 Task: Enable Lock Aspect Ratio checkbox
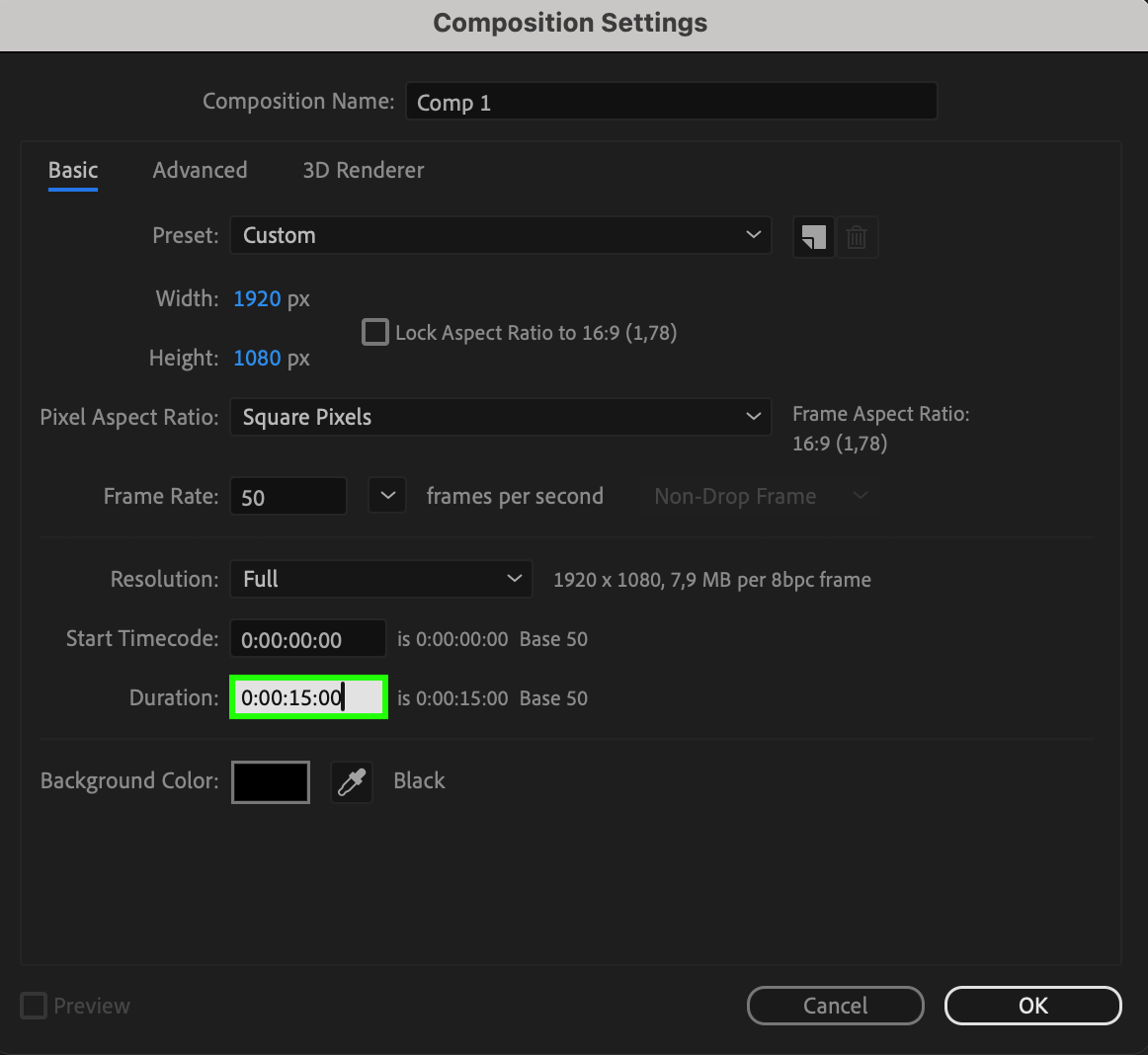[x=375, y=332]
